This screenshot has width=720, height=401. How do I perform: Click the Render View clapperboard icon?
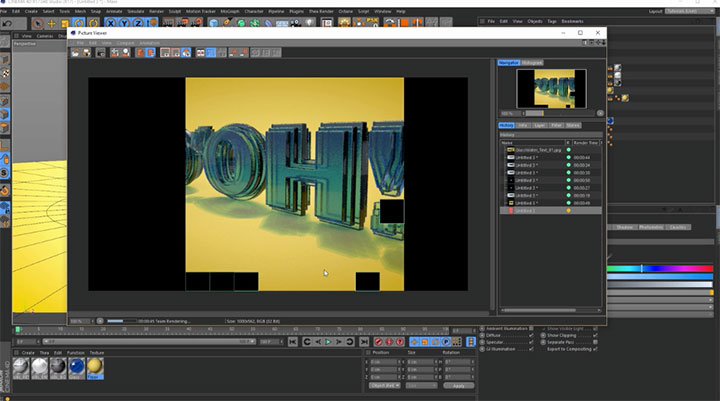pos(169,23)
